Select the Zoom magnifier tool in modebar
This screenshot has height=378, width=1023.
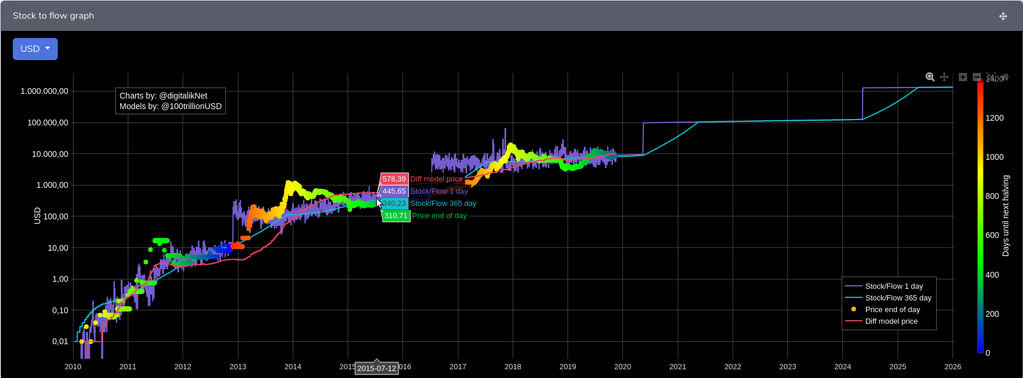(930, 77)
